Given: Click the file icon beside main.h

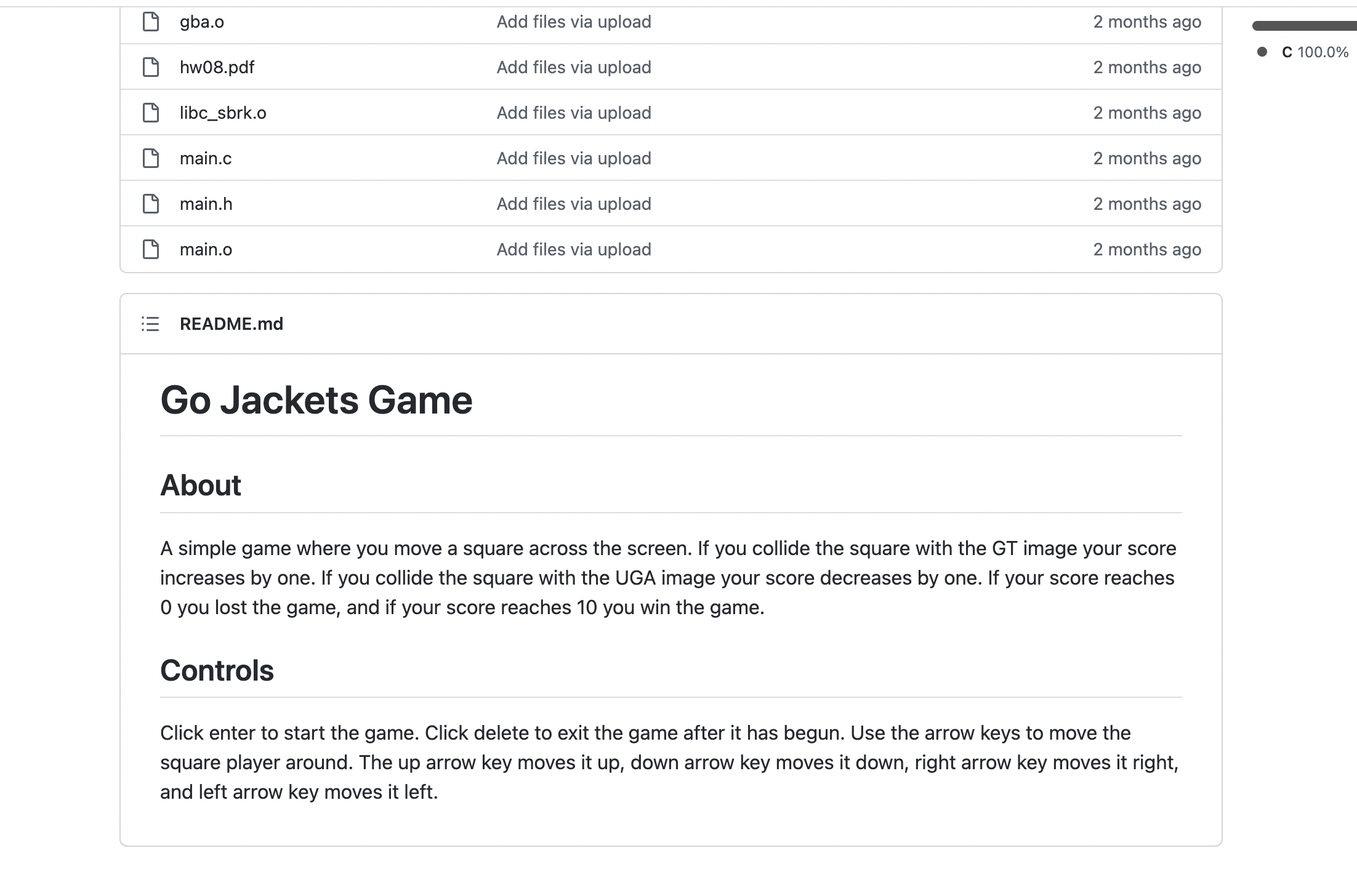Looking at the screenshot, I should pos(151,204).
